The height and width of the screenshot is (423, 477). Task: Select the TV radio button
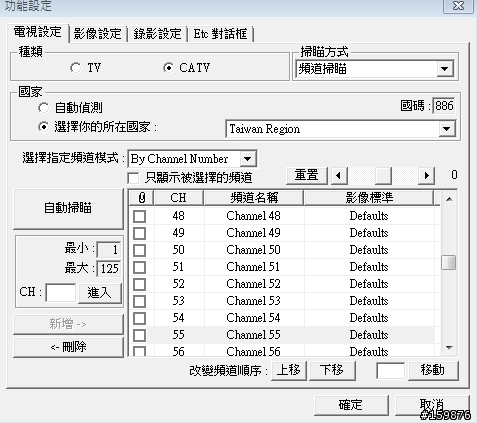(x=76, y=68)
